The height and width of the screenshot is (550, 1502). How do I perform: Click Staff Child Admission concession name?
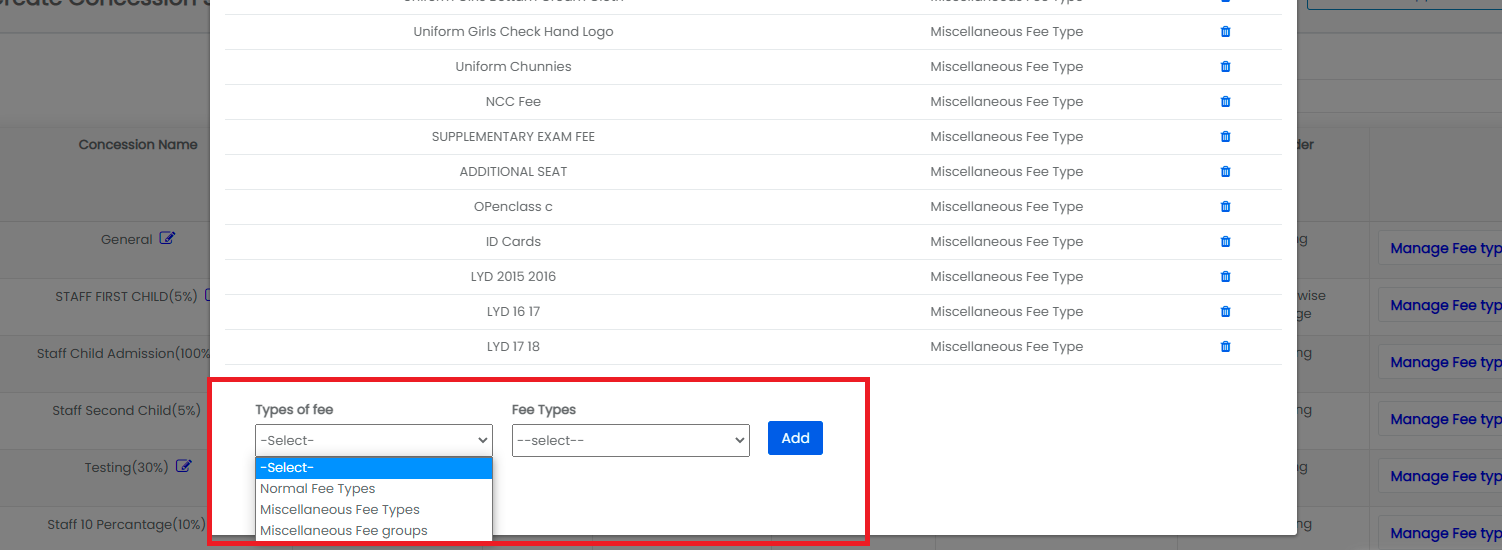click(123, 354)
